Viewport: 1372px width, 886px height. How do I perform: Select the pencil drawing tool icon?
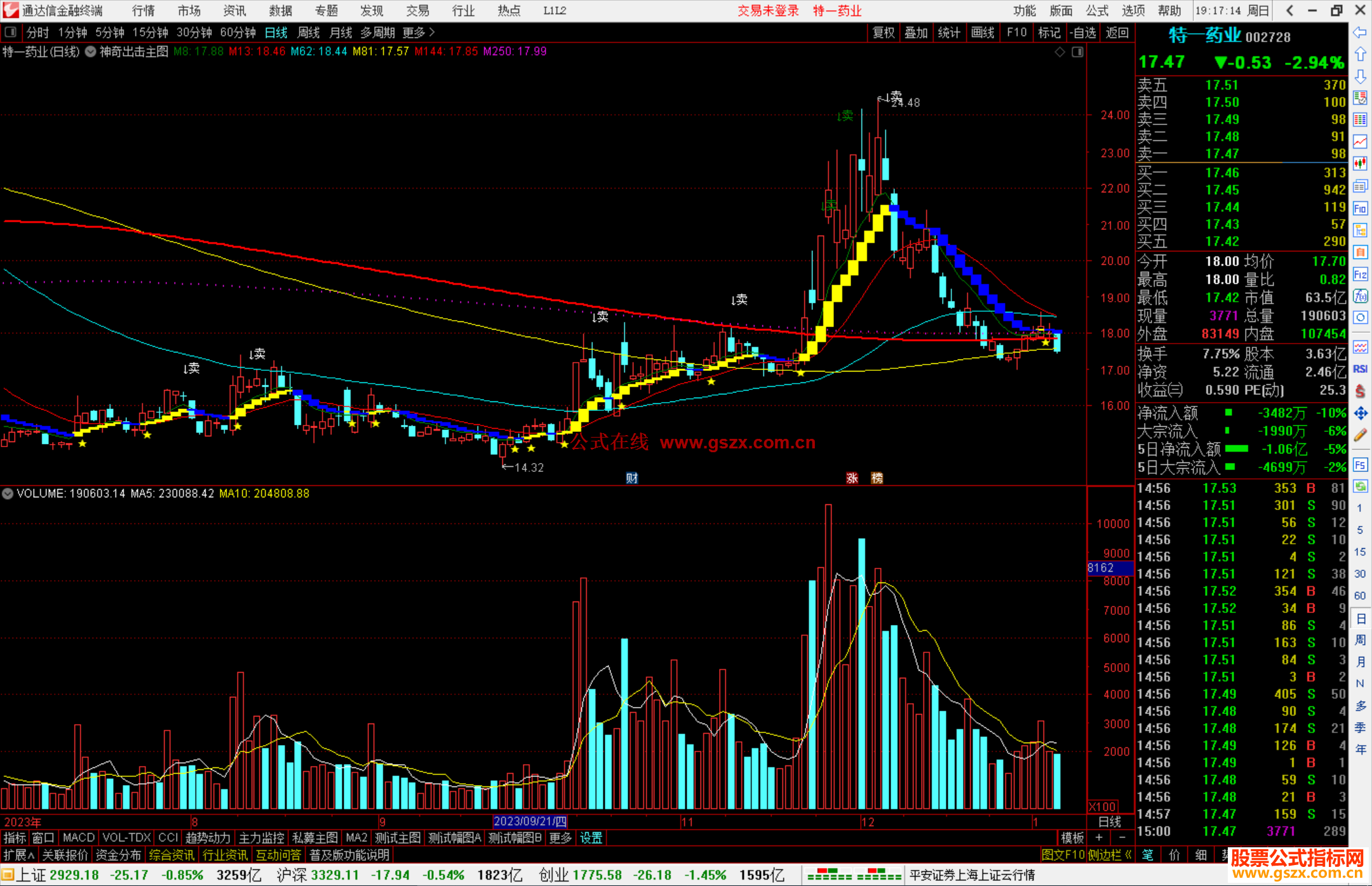(1360, 436)
